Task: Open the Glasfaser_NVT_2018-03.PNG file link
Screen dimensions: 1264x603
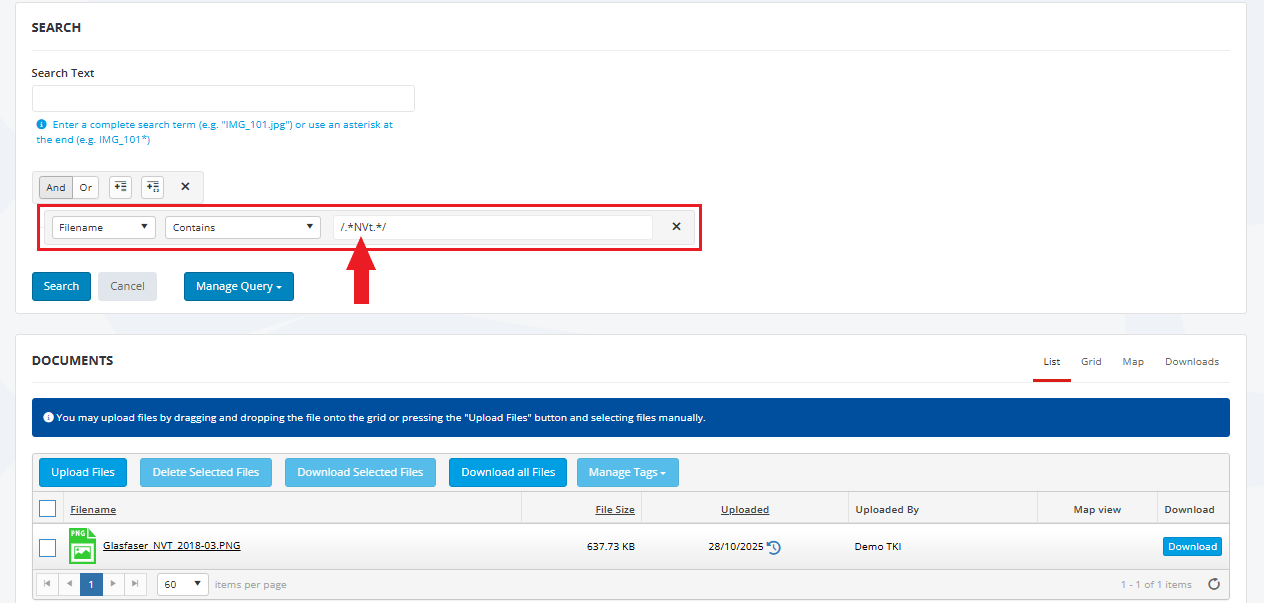Action: point(171,546)
